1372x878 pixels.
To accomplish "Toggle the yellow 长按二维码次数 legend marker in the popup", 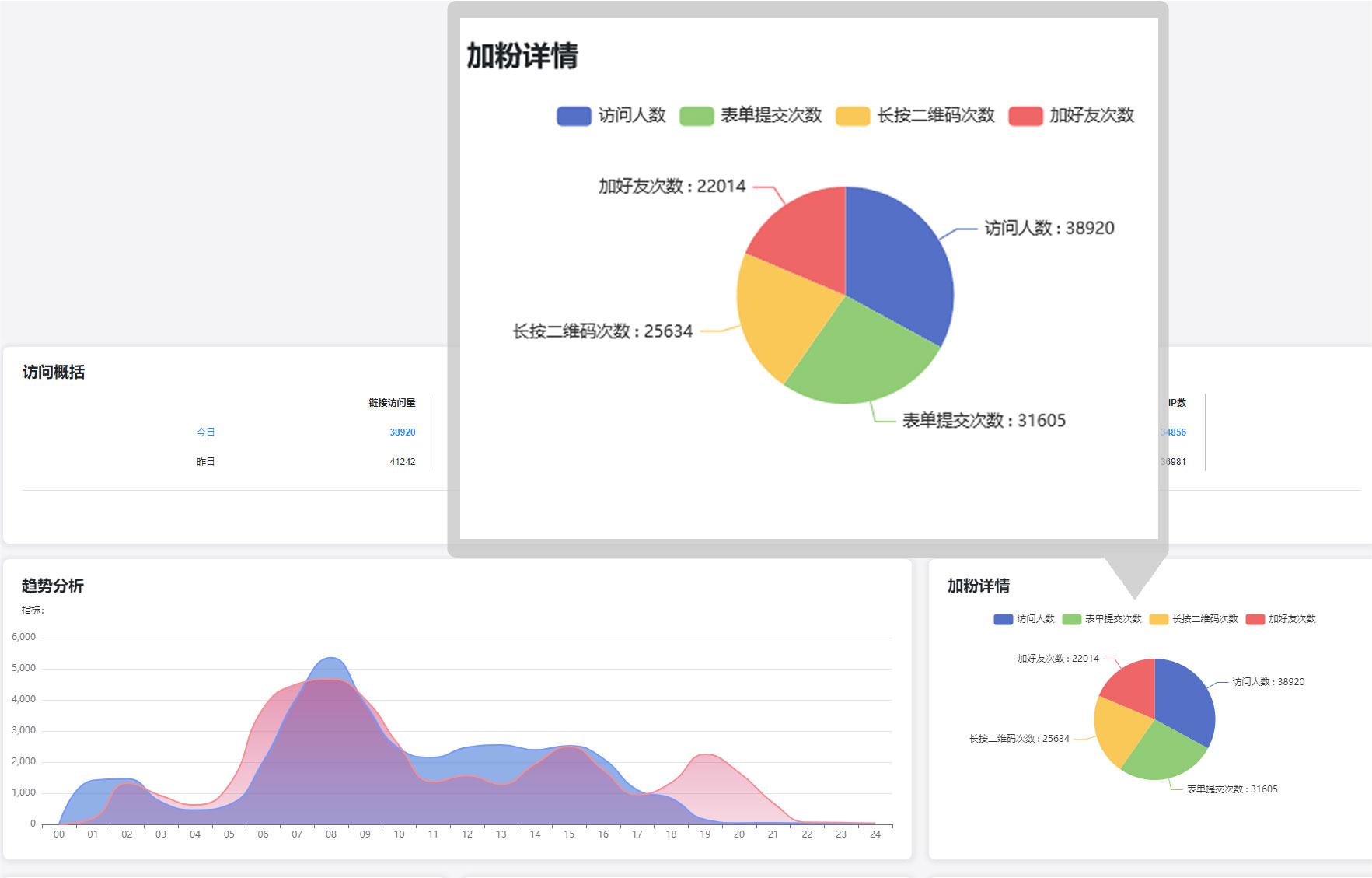I will click(x=853, y=115).
